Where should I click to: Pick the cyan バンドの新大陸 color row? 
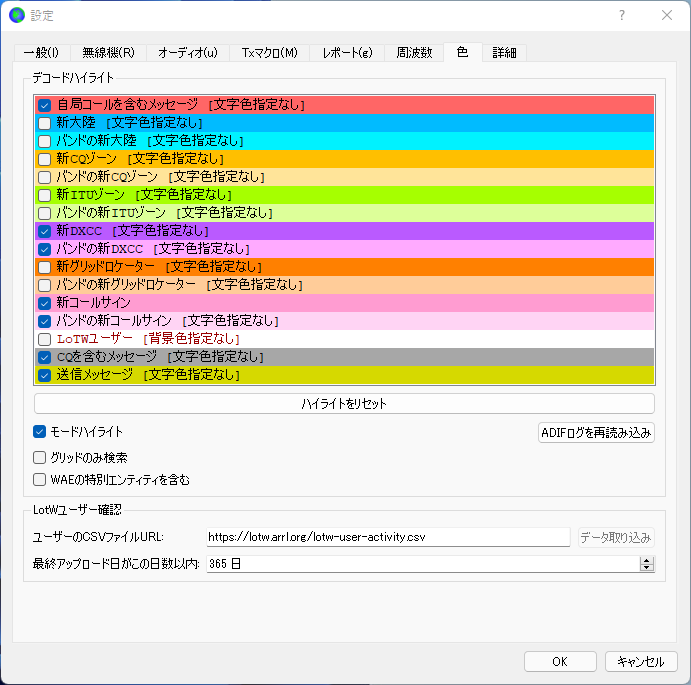[345, 141]
